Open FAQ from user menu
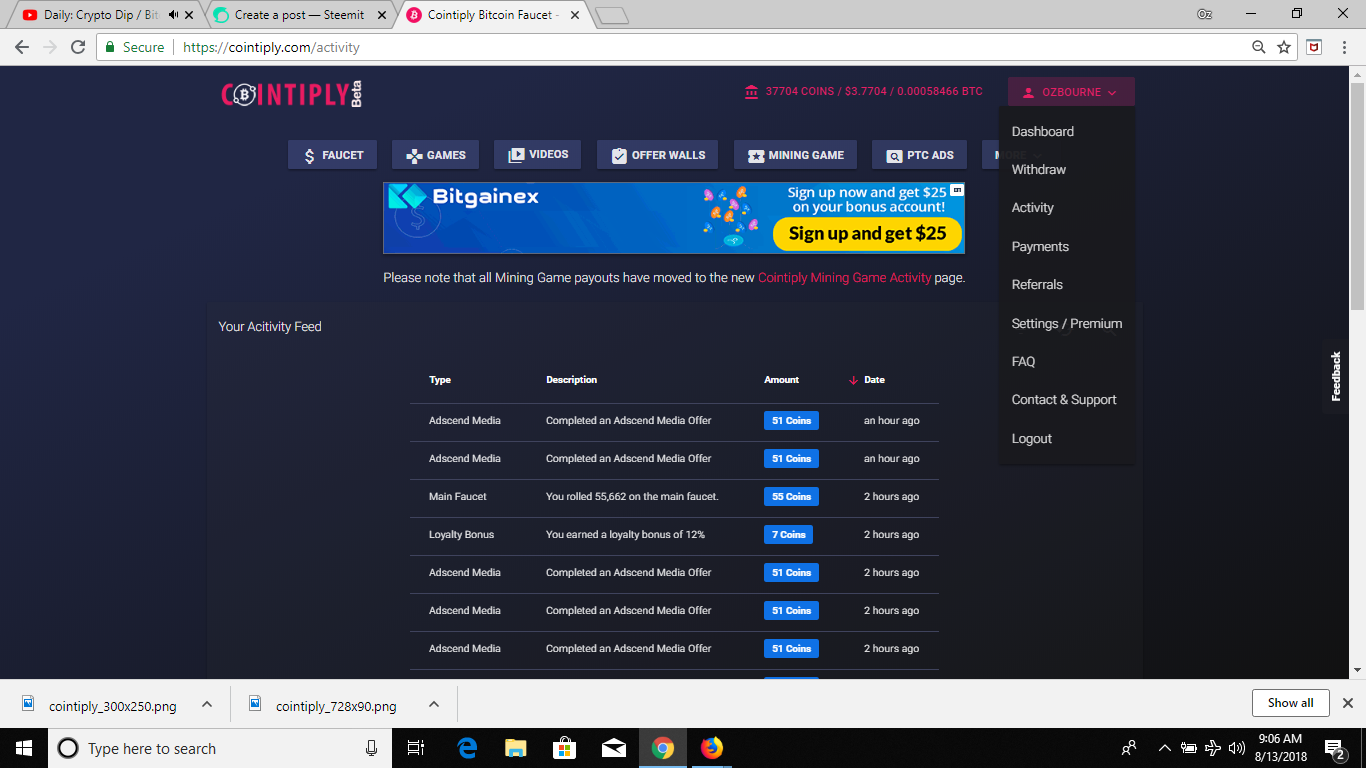The width and height of the screenshot is (1366, 768). (1023, 362)
